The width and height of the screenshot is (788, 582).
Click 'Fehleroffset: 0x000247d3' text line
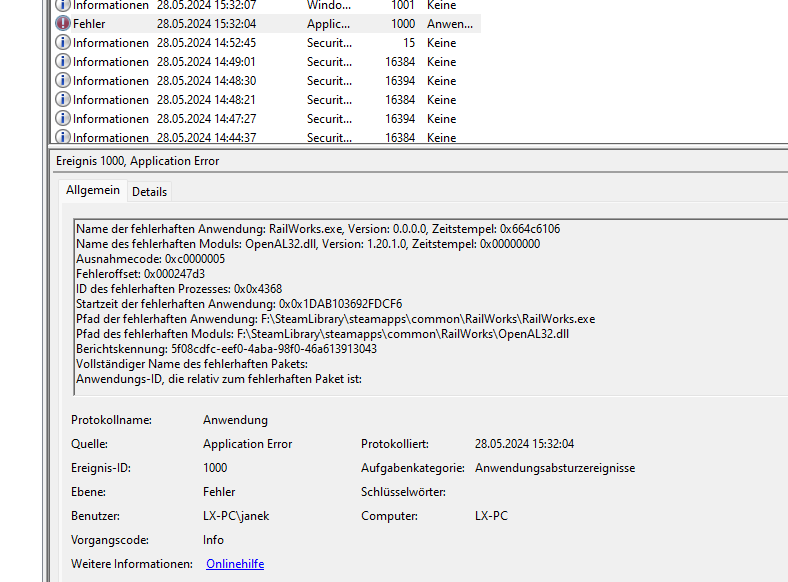140,274
